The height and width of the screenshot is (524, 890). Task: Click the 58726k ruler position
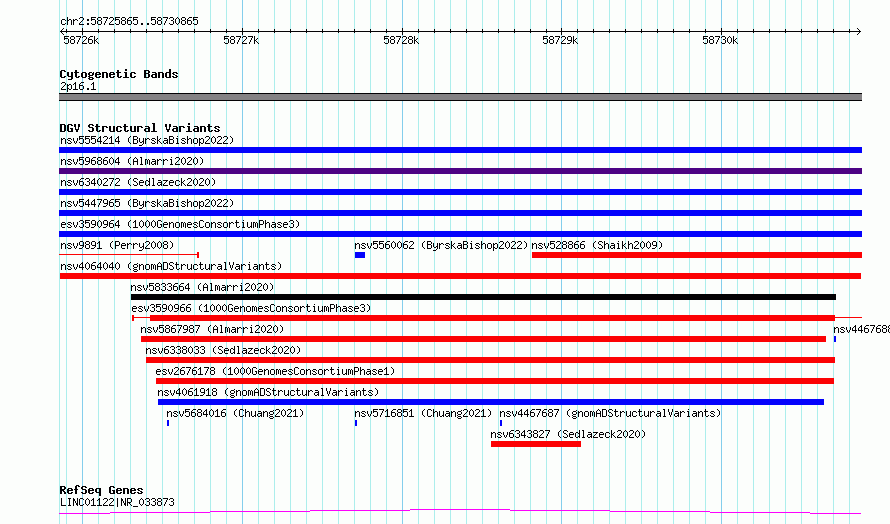click(x=81, y=40)
